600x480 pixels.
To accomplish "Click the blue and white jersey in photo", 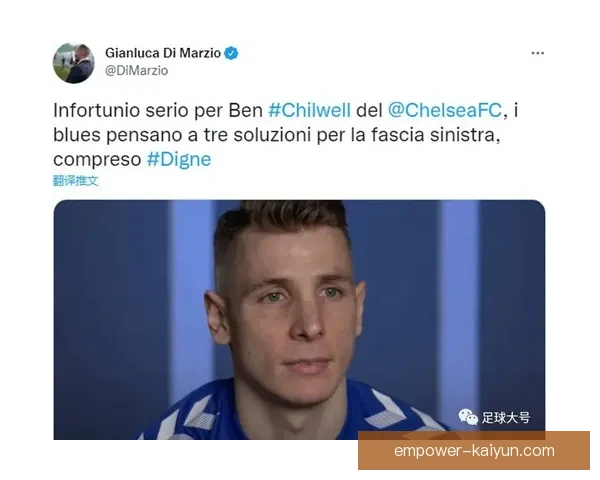I will click(295, 413).
